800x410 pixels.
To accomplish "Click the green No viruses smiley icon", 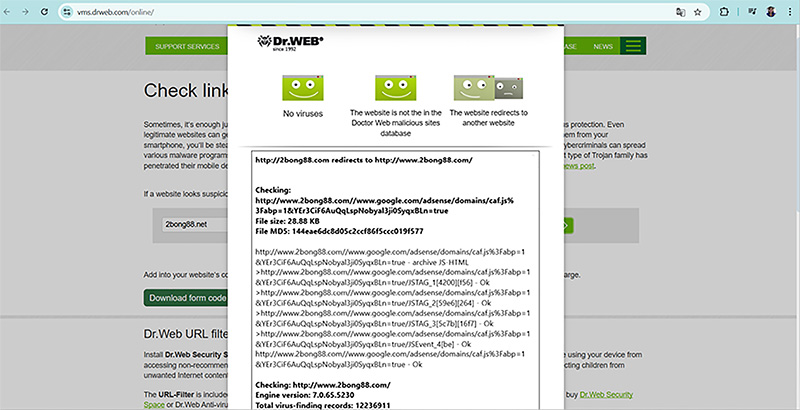I will pyautogui.click(x=303, y=88).
